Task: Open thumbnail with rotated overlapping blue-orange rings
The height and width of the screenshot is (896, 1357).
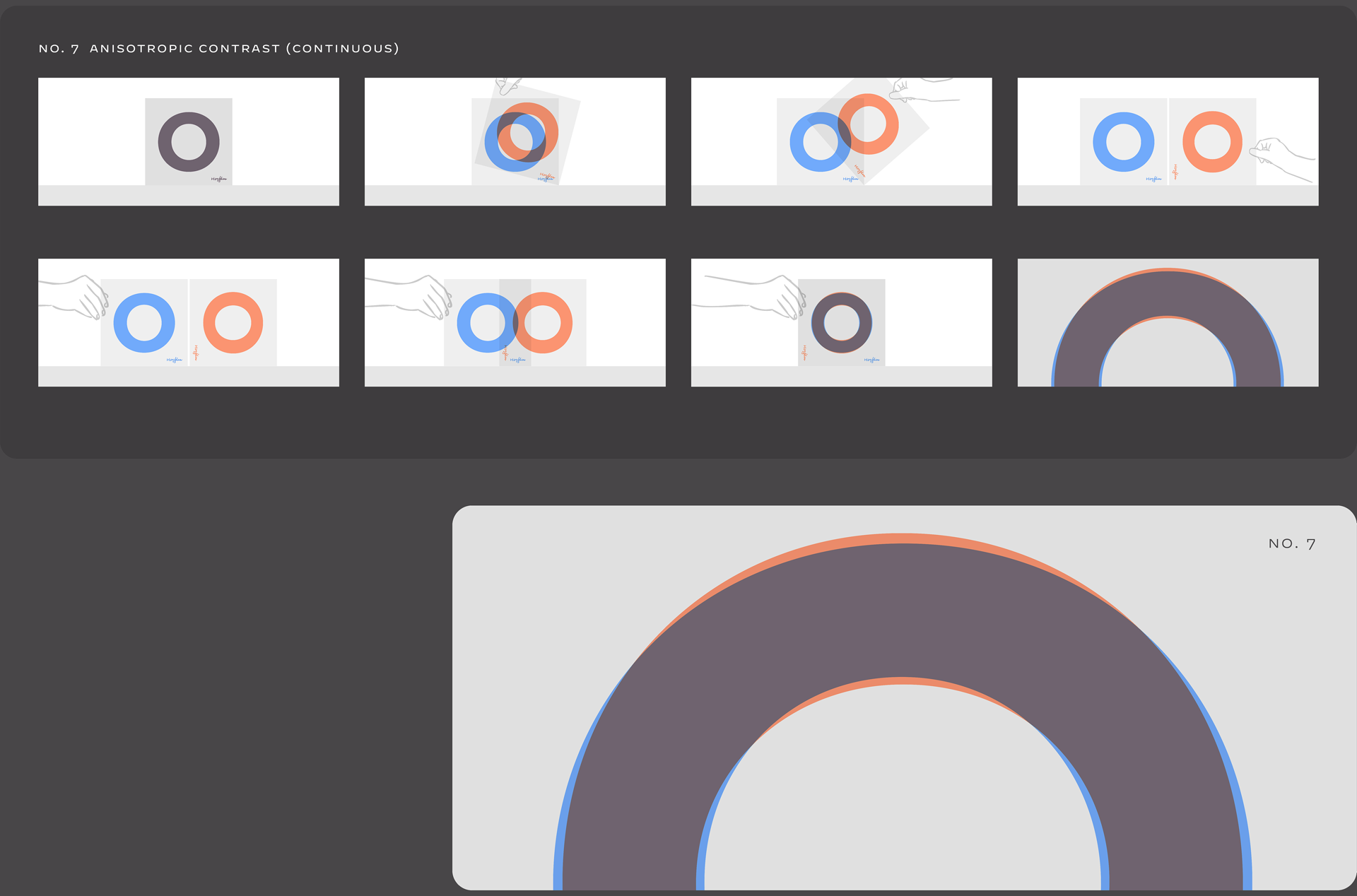Action: click(515, 142)
